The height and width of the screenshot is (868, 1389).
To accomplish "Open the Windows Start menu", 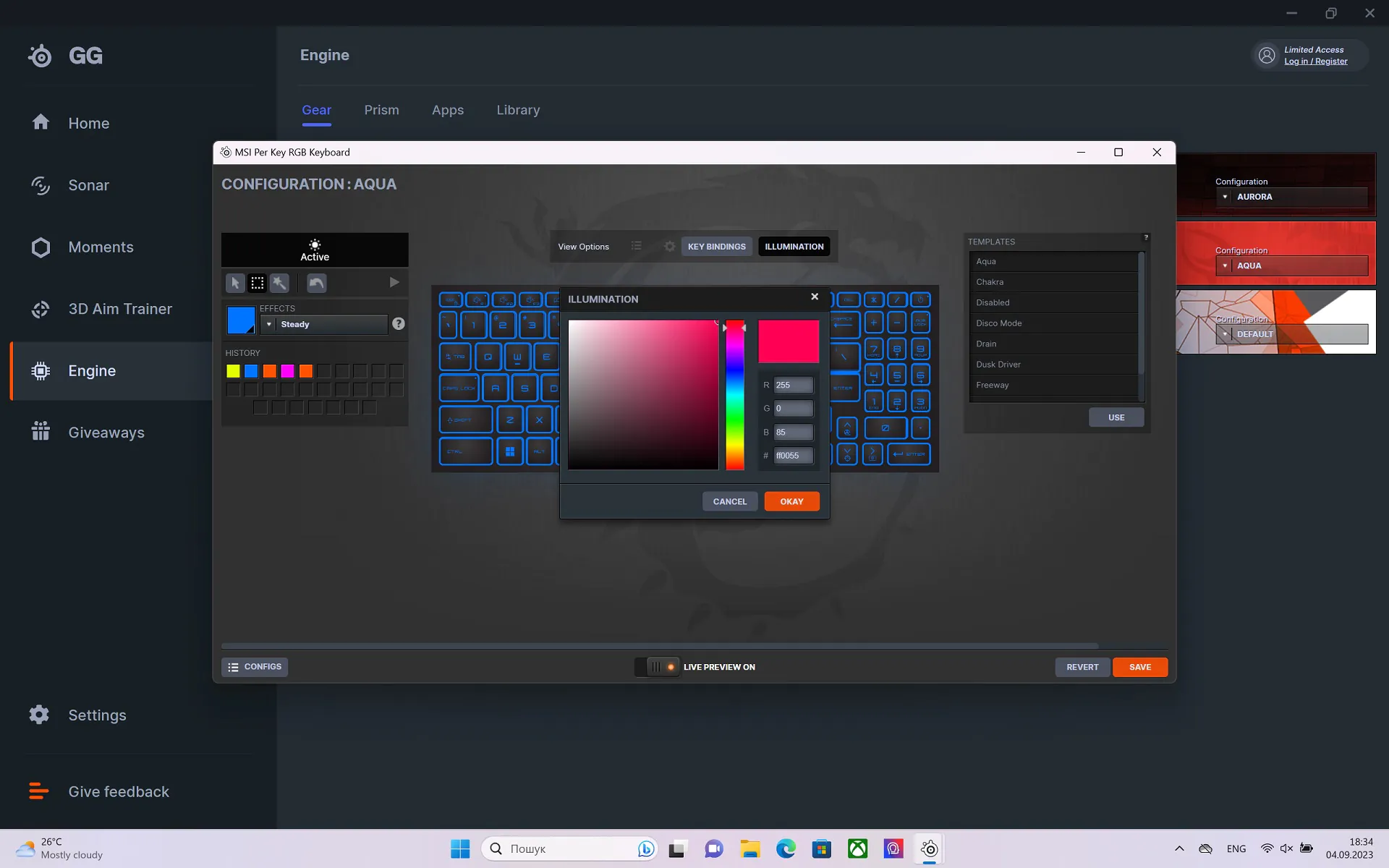I will click(x=460, y=848).
